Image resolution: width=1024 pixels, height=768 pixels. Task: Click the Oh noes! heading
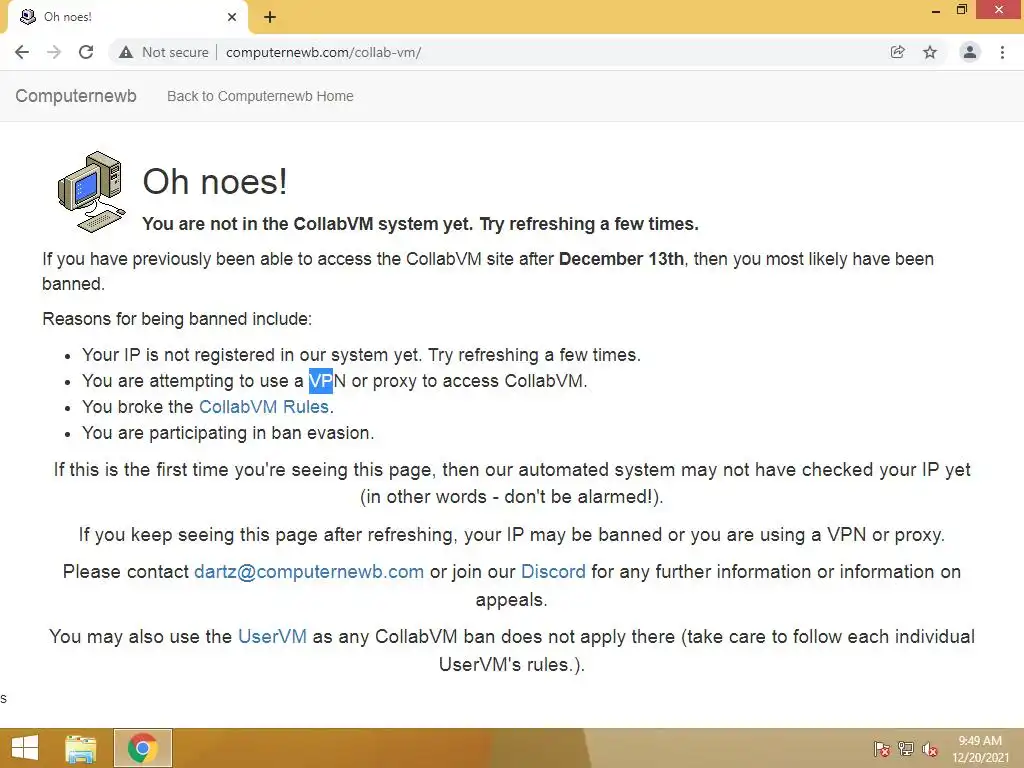(x=215, y=182)
